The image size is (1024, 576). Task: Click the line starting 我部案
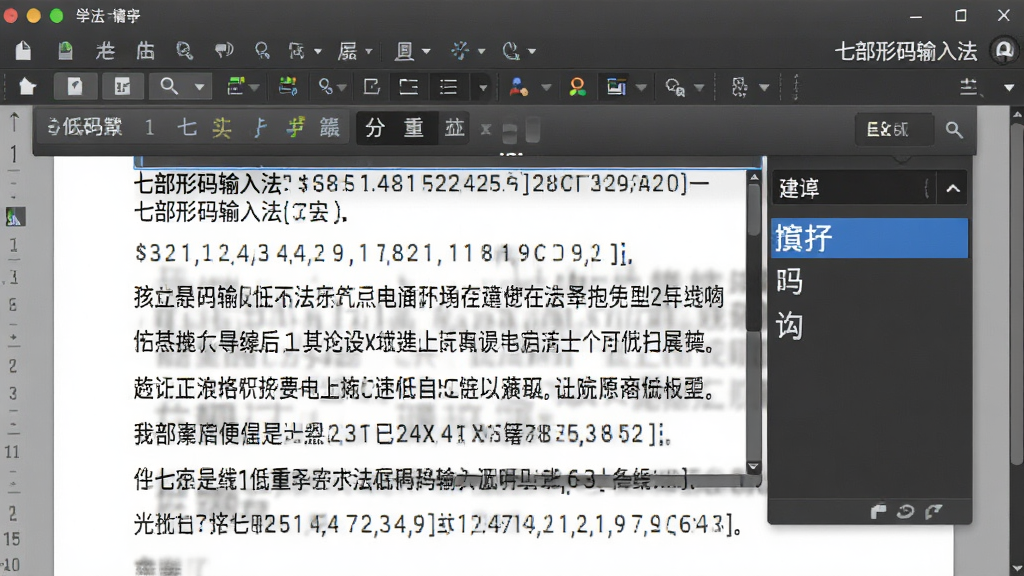pyautogui.click(x=402, y=433)
